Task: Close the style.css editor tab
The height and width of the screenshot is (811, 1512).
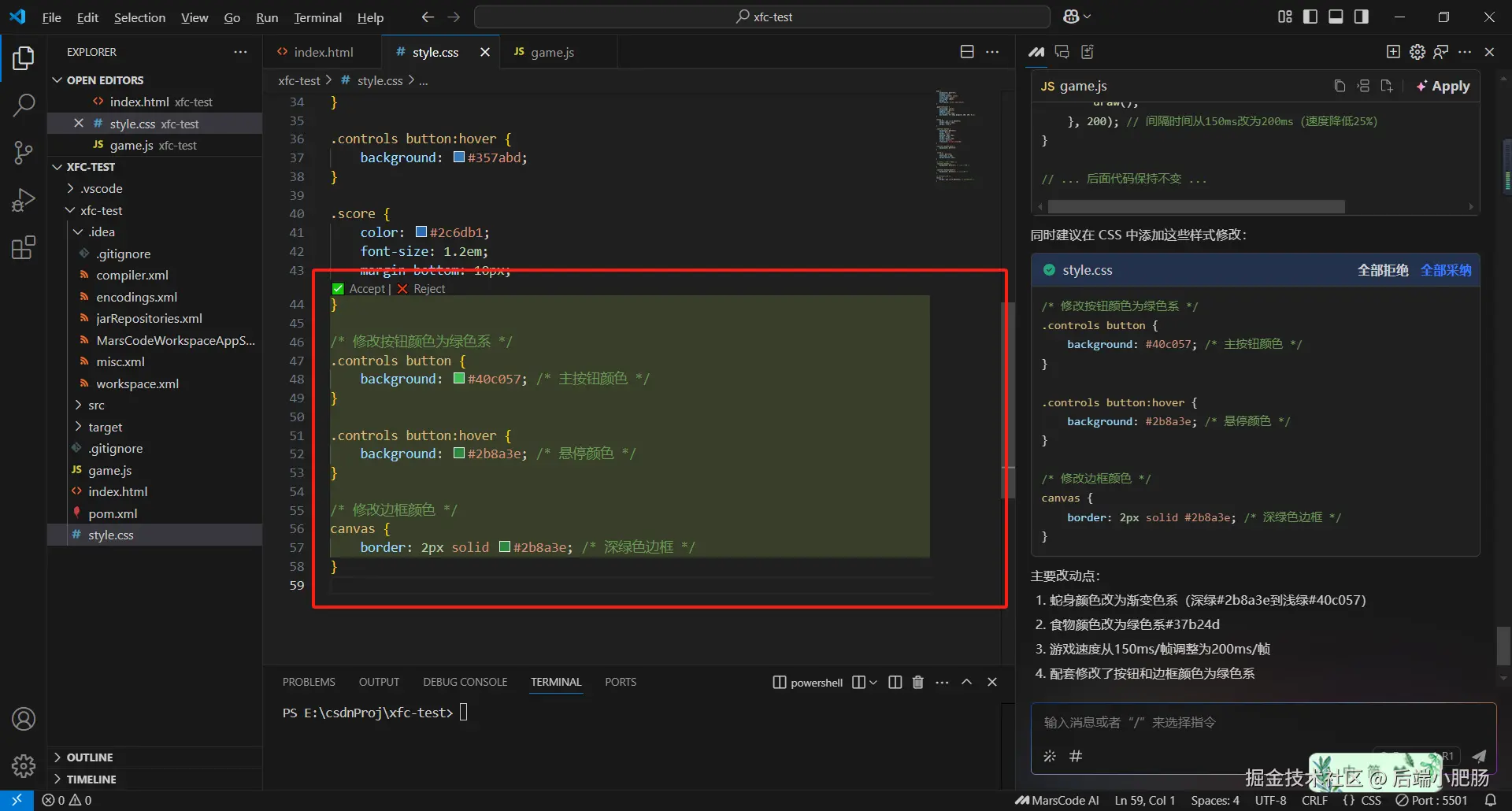Action: point(485,52)
